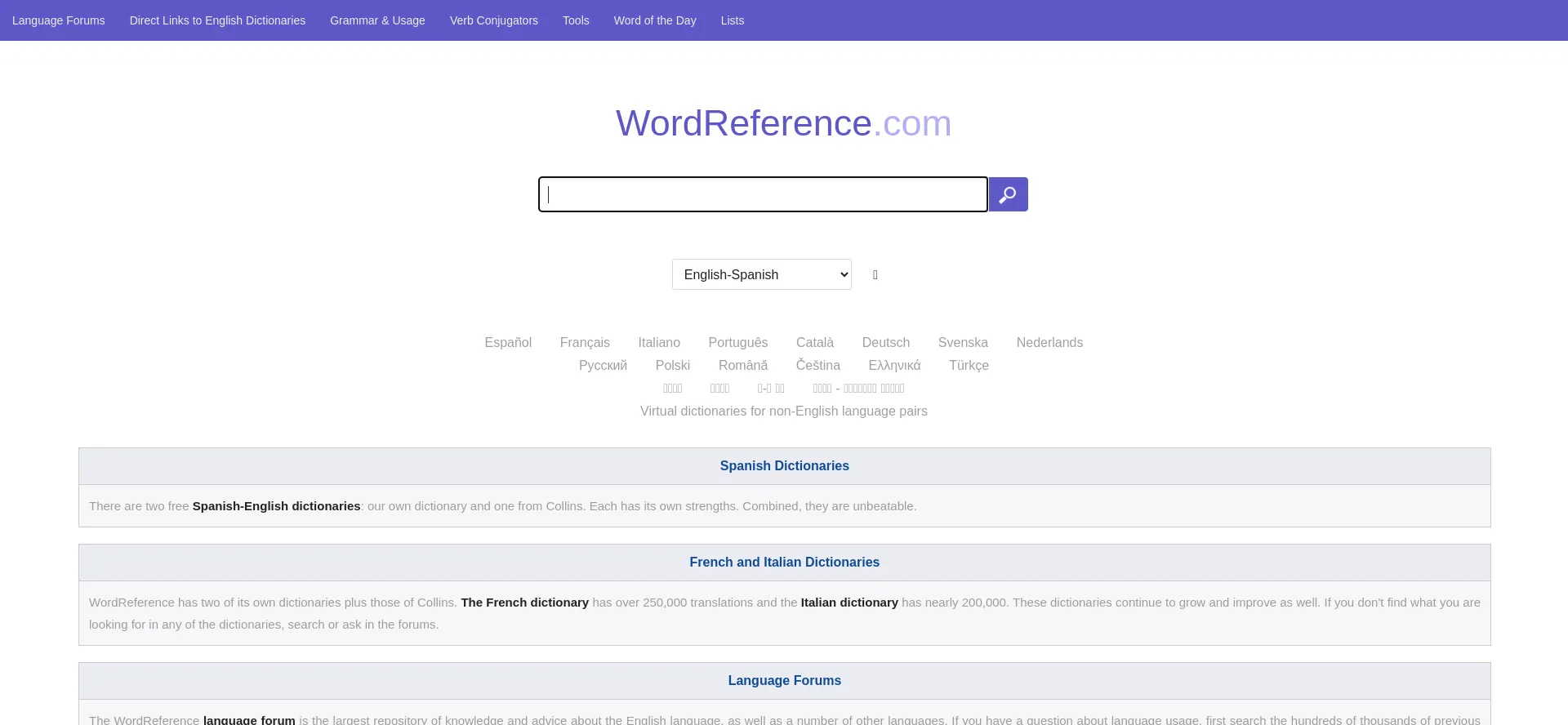The height and width of the screenshot is (725, 1568).
Task: Switch site language to Français
Action: (x=585, y=342)
